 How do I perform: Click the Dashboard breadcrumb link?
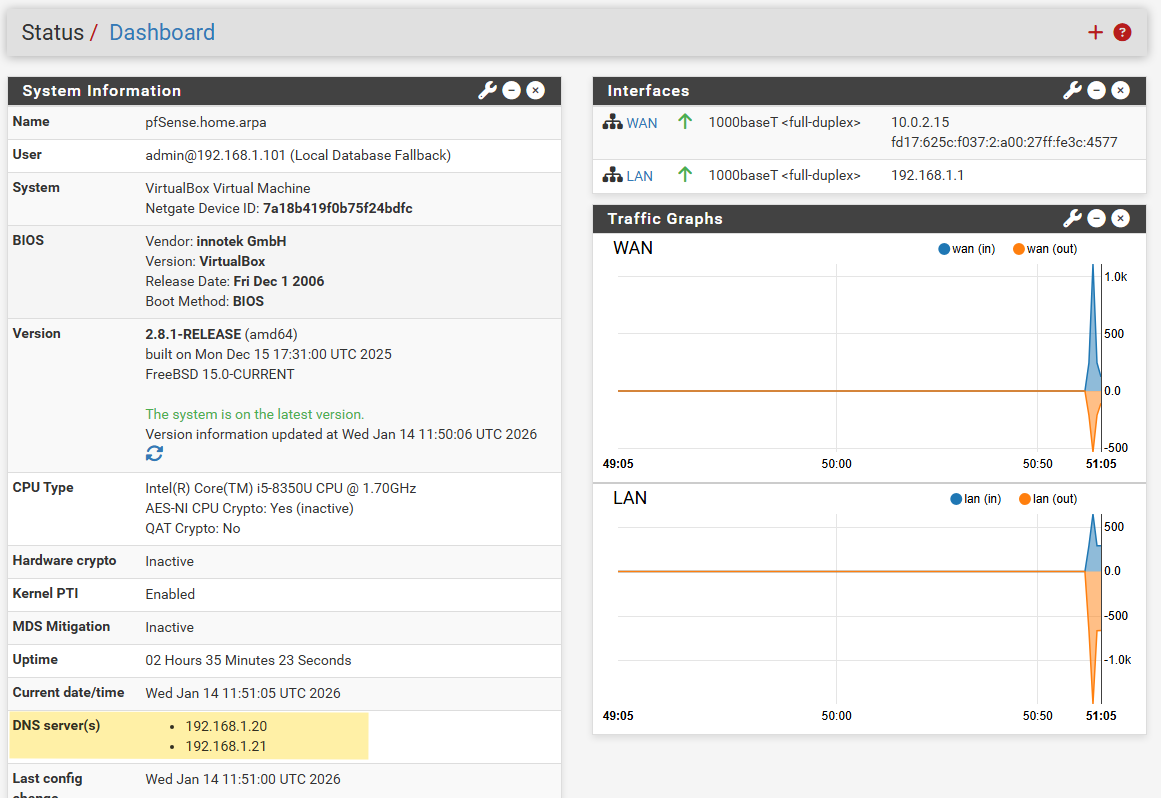[162, 32]
